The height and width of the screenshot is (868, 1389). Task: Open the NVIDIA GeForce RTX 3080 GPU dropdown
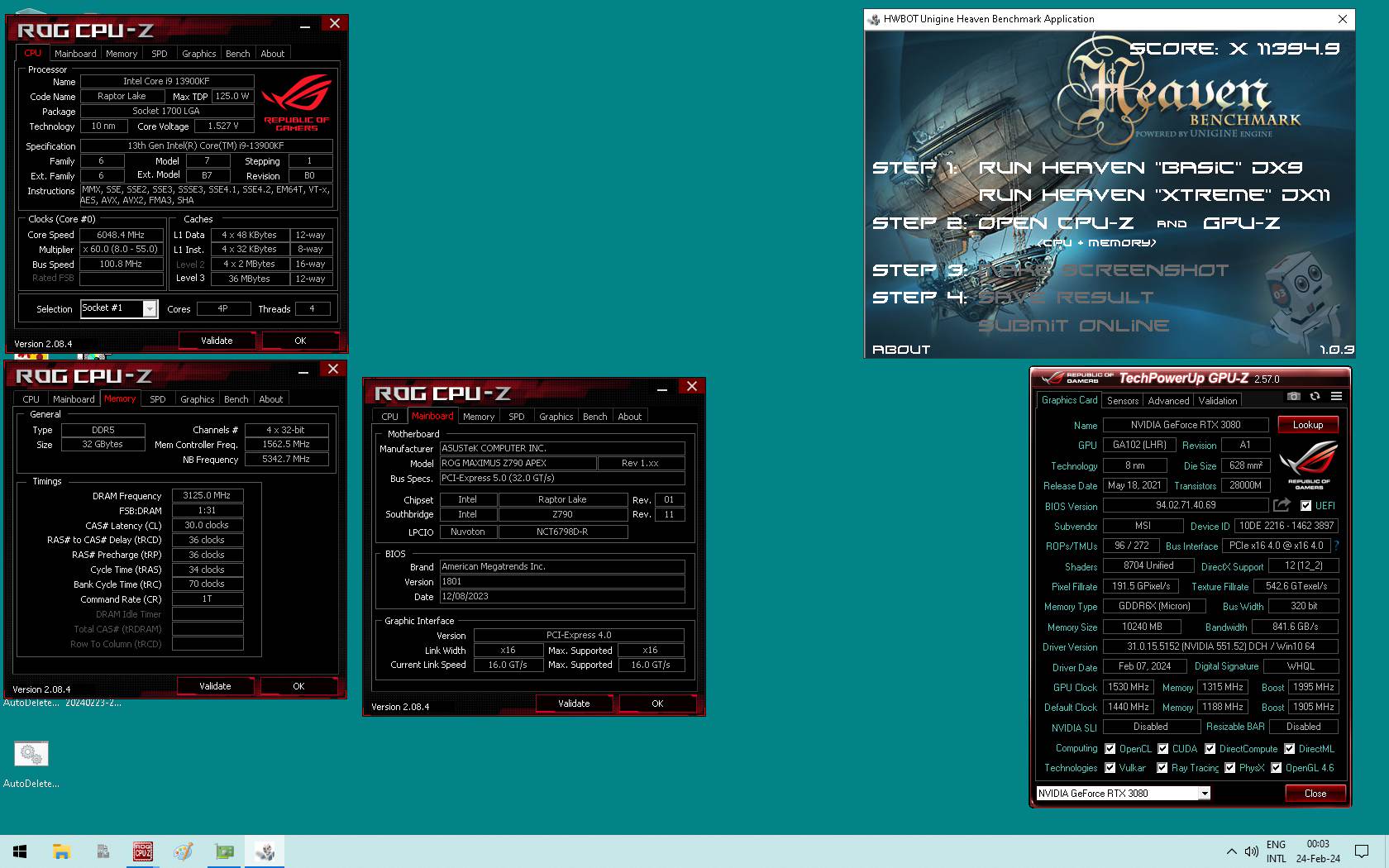(1205, 793)
